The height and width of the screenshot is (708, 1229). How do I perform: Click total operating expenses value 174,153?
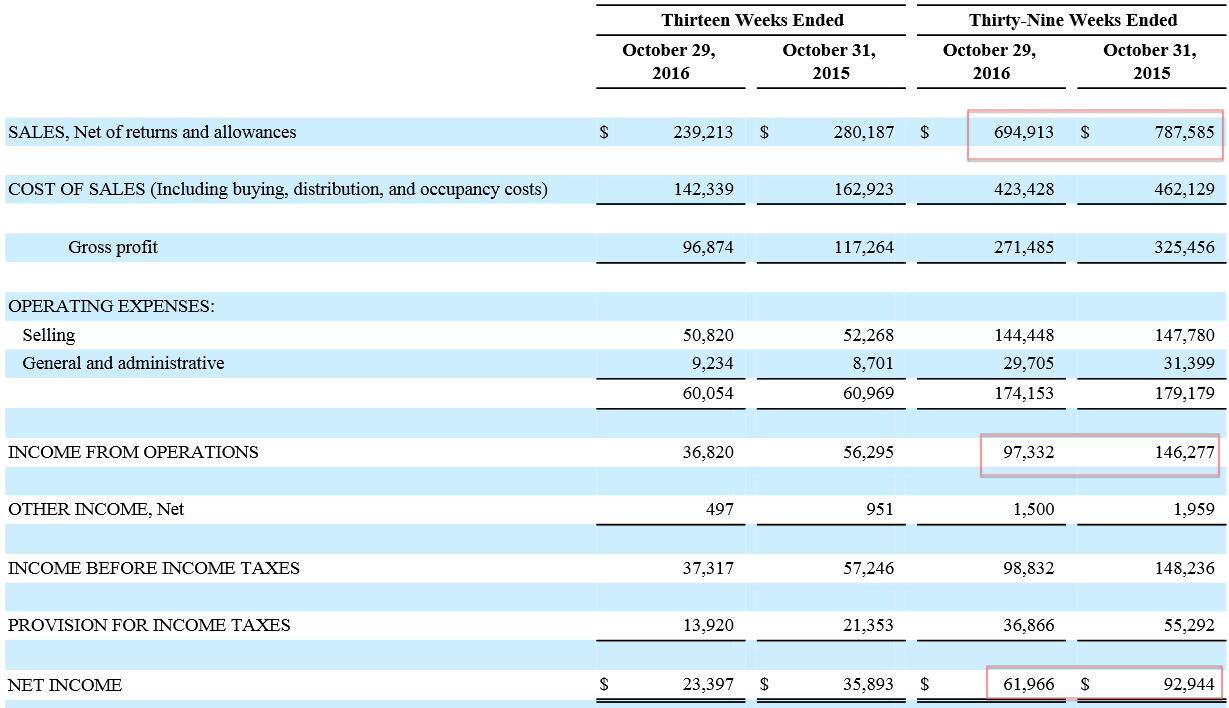pos(1024,393)
